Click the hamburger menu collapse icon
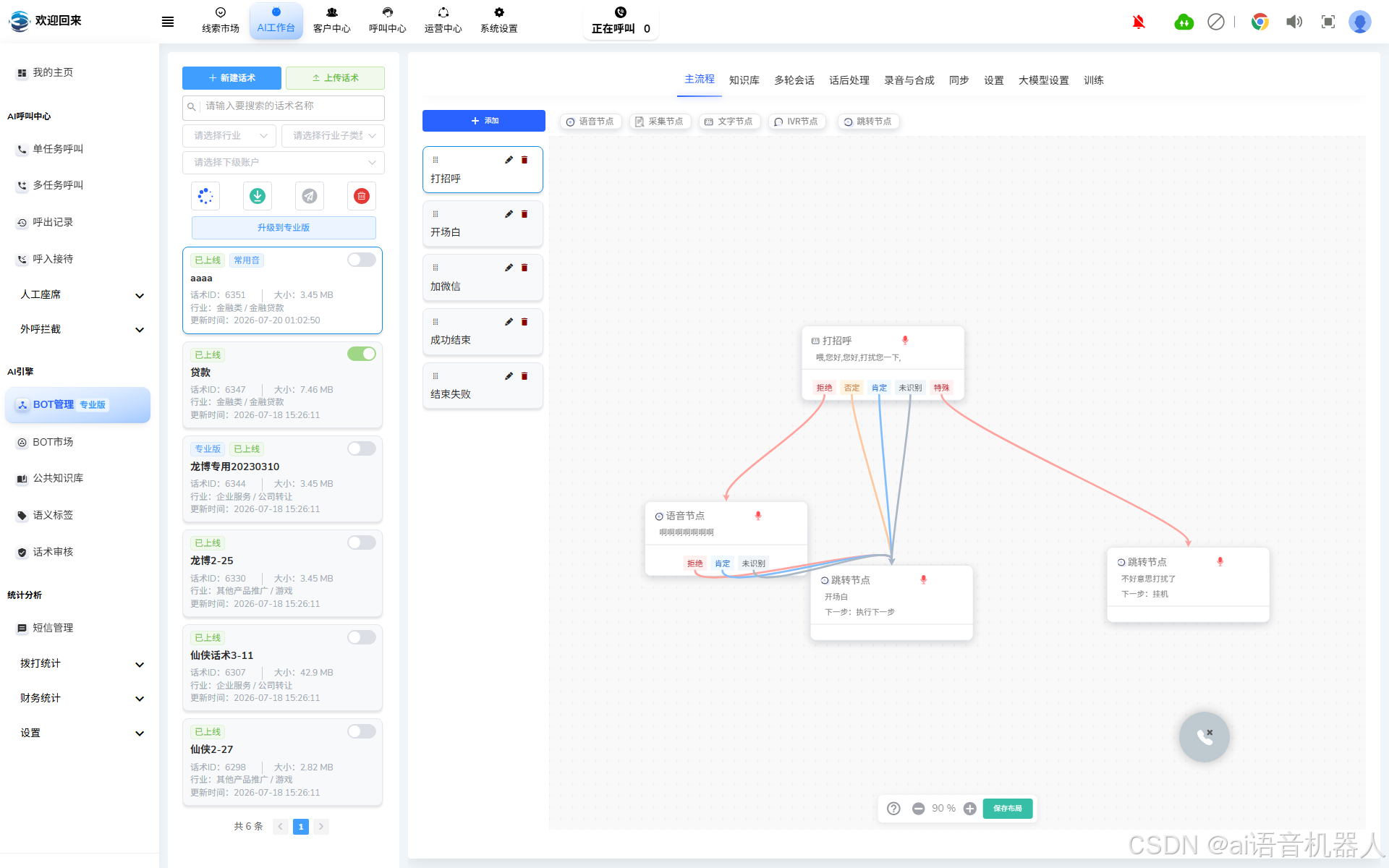The image size is (1389, 868). pyautogui.click(x=168, y=22)
